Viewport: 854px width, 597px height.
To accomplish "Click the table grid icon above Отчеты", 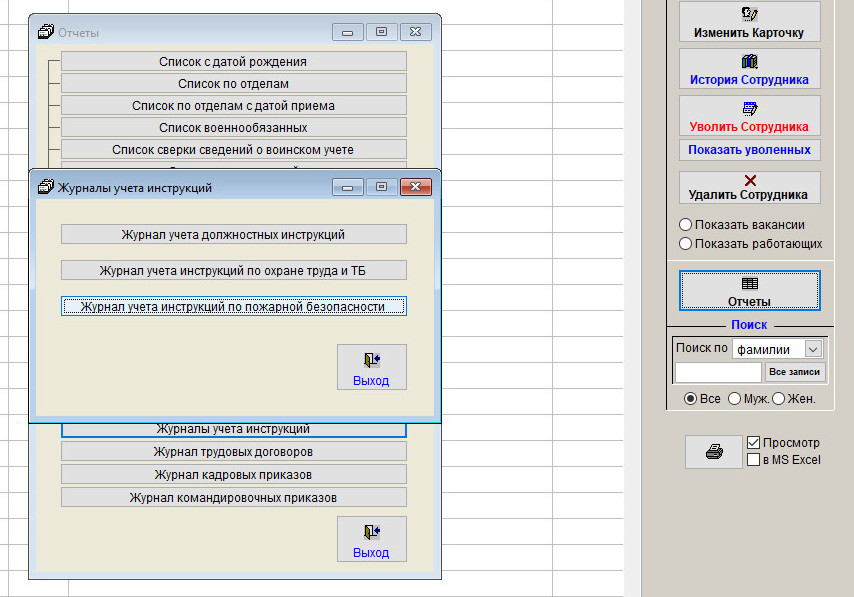I will tap(749, 283).
